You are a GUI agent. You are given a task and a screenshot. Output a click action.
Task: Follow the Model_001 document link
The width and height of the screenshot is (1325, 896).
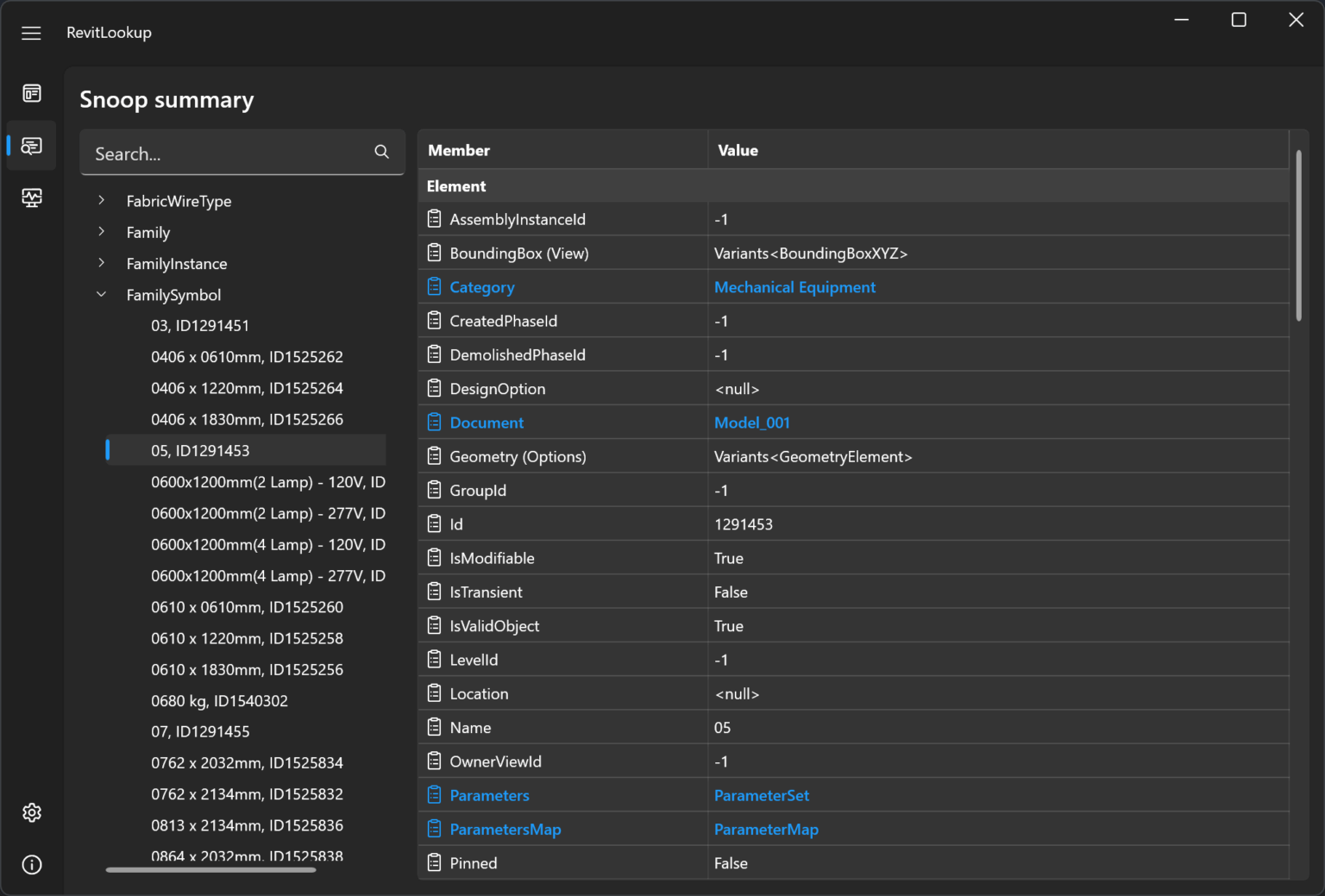pos(751,422)
